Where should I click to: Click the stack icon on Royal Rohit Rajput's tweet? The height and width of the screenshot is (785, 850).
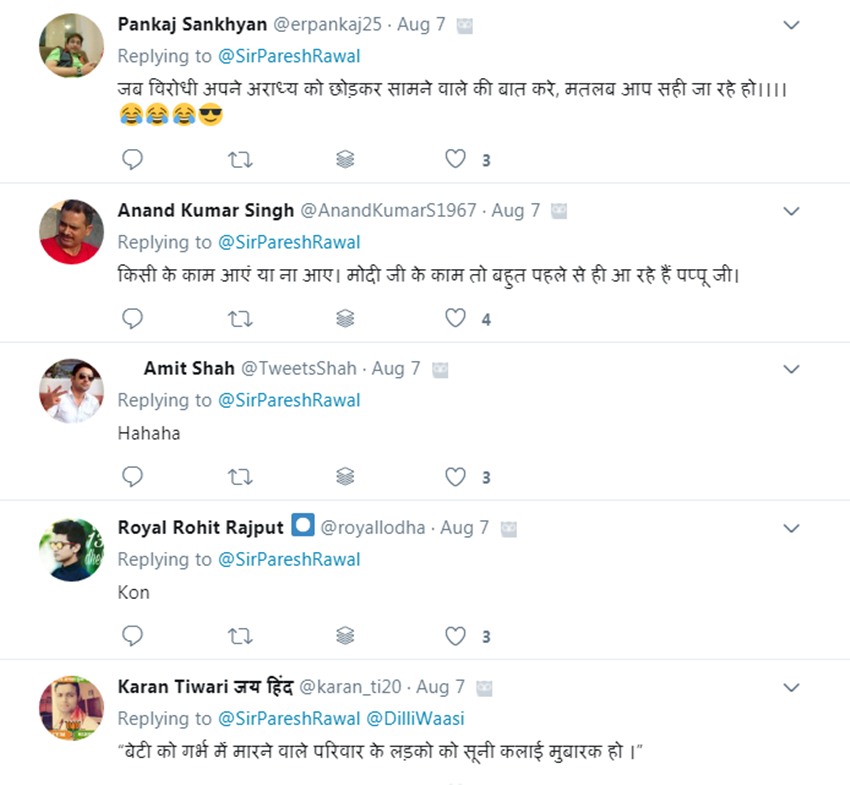[345, 636]
